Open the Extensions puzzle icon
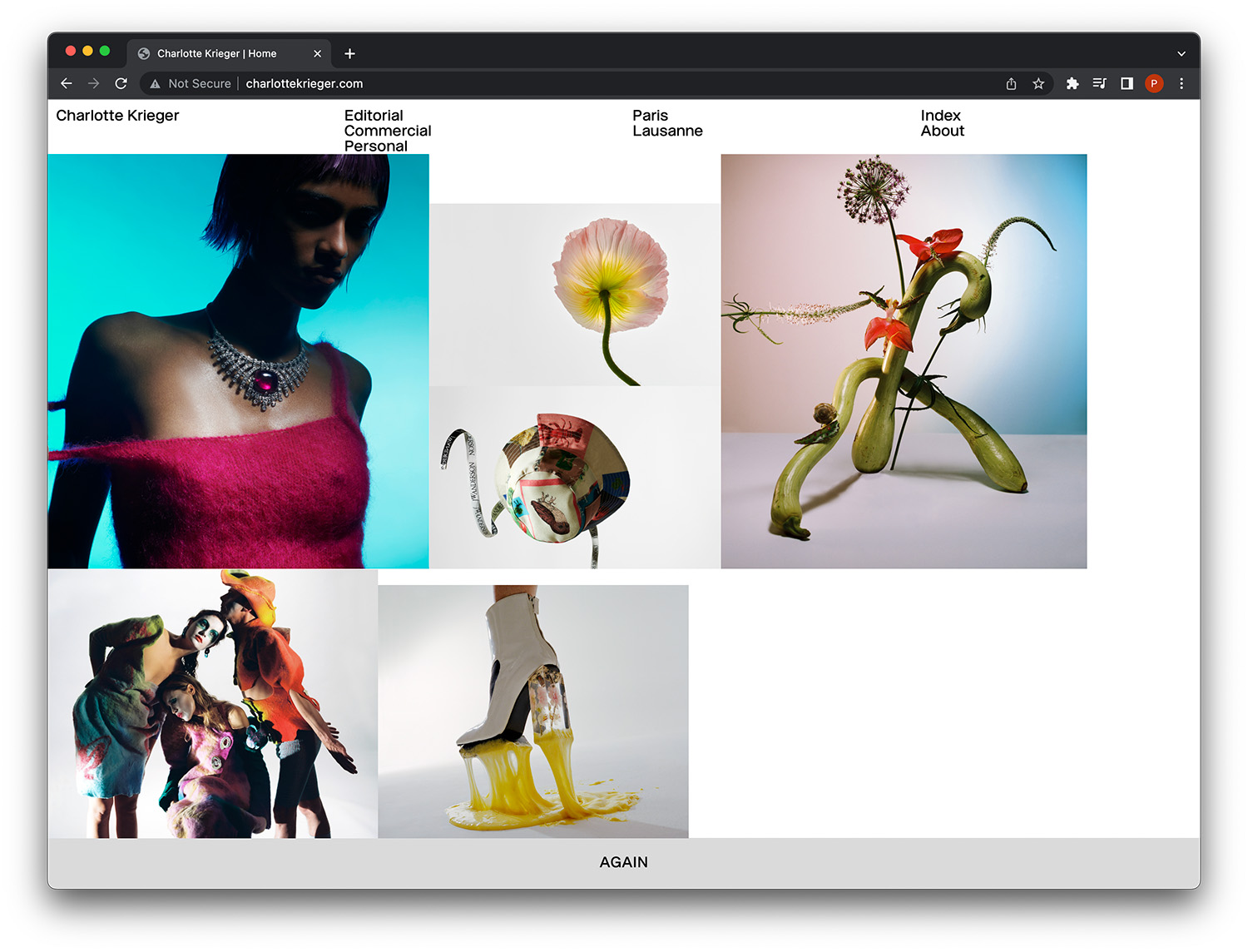 1072,83
